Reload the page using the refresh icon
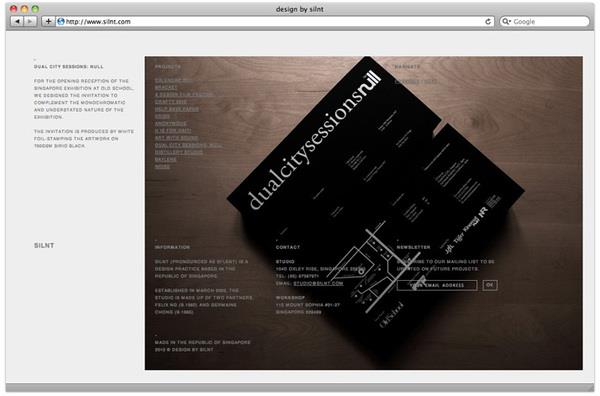 488,21
